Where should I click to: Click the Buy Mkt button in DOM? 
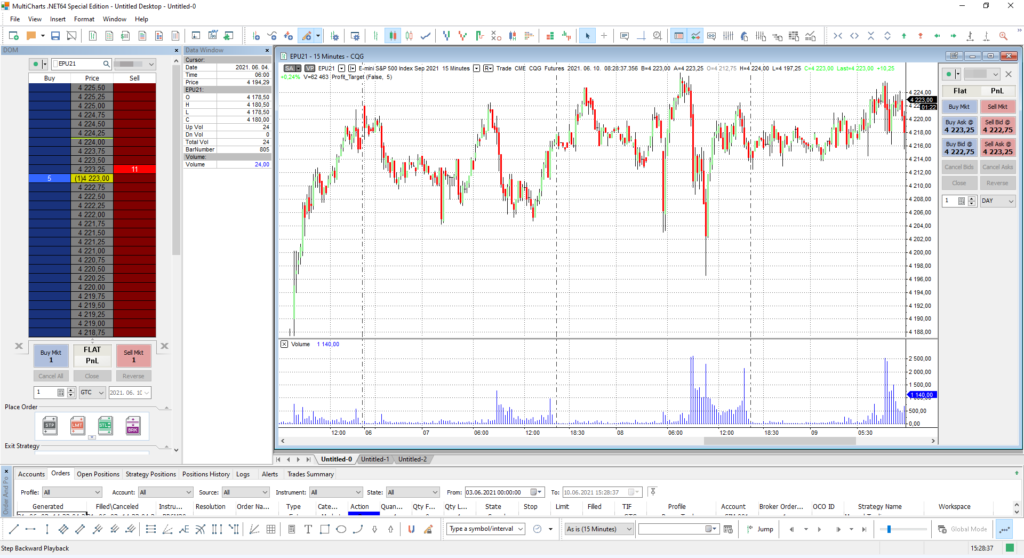click(50, 356)
